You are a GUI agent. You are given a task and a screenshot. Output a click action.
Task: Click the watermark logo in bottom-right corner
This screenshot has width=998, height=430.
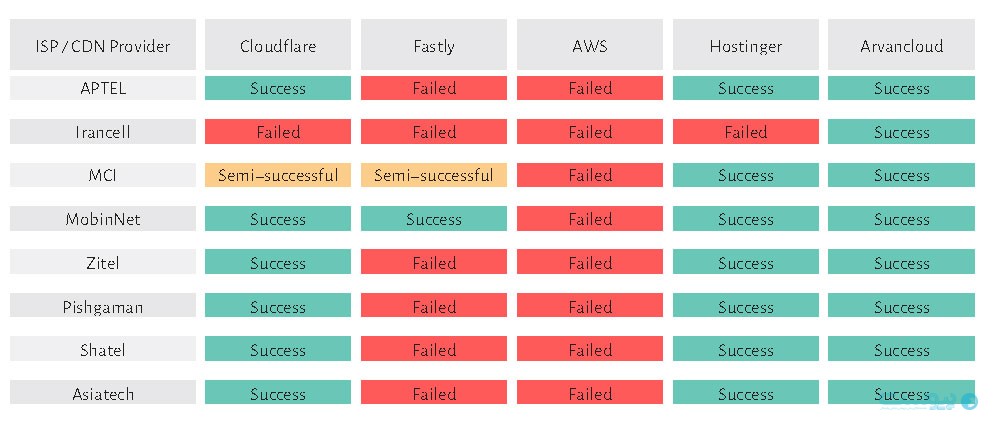point(929,401)
